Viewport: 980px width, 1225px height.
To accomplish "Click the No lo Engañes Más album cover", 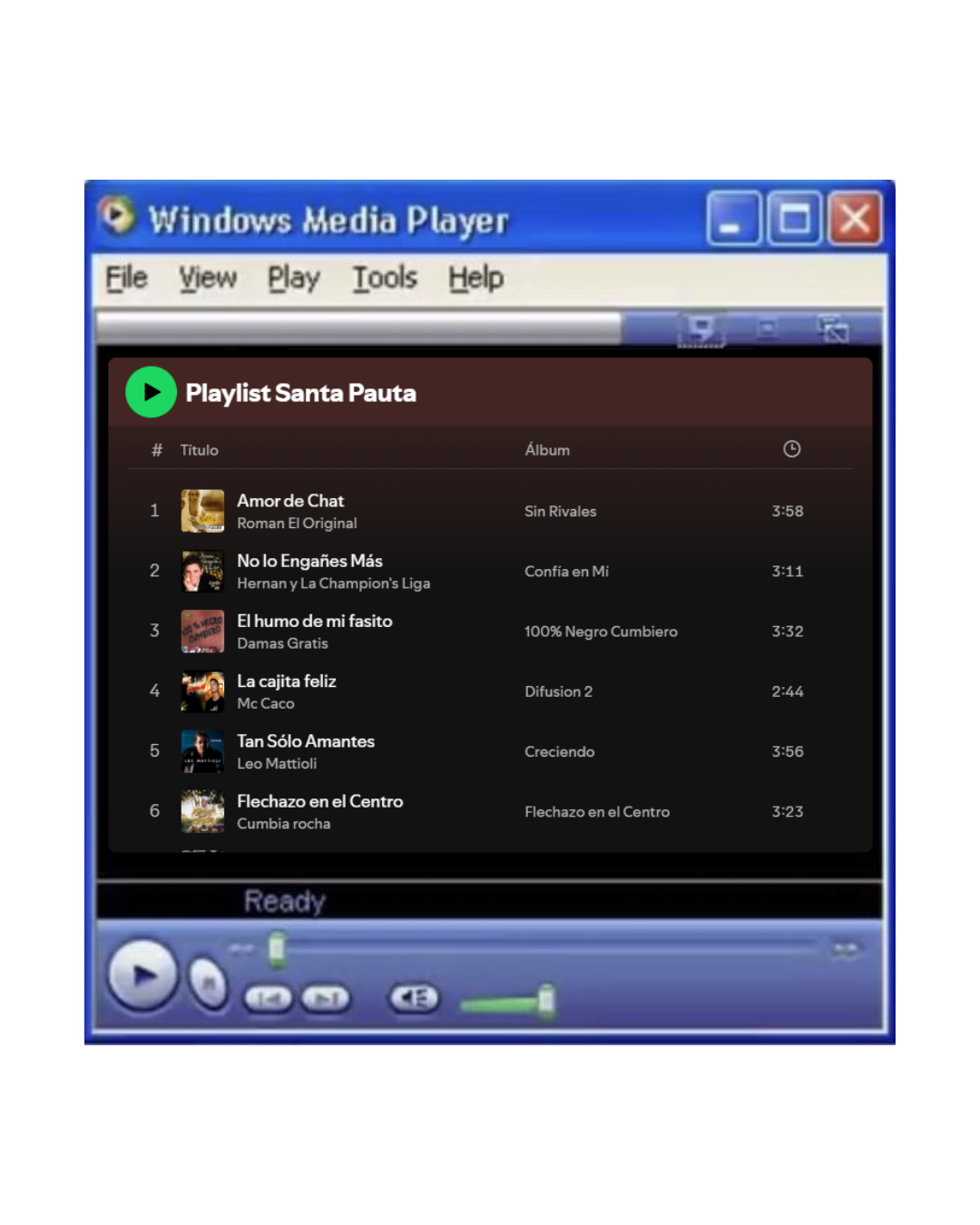I will [202, 571].
